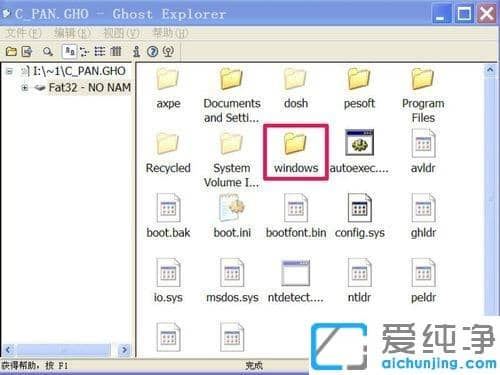Switch to details view
This screenshot has height=375, width=500.
click(x=115, y=52)
